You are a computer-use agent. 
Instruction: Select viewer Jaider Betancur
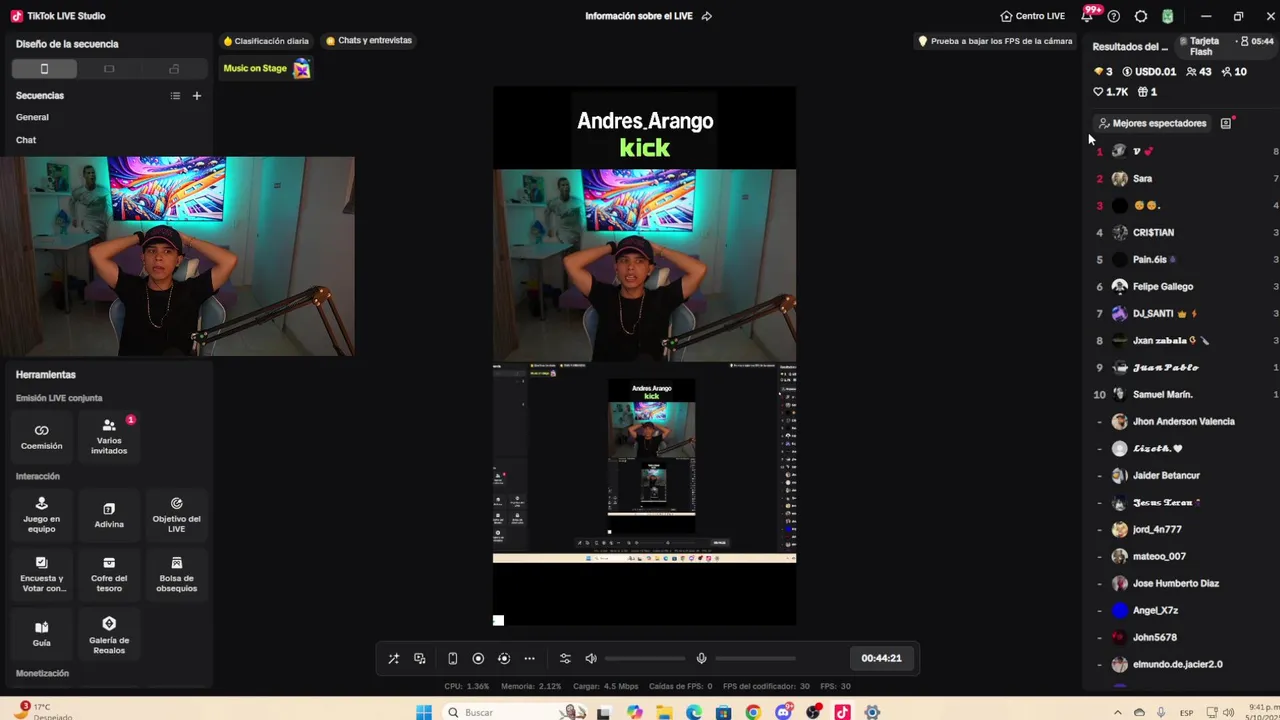point(1166,476)
